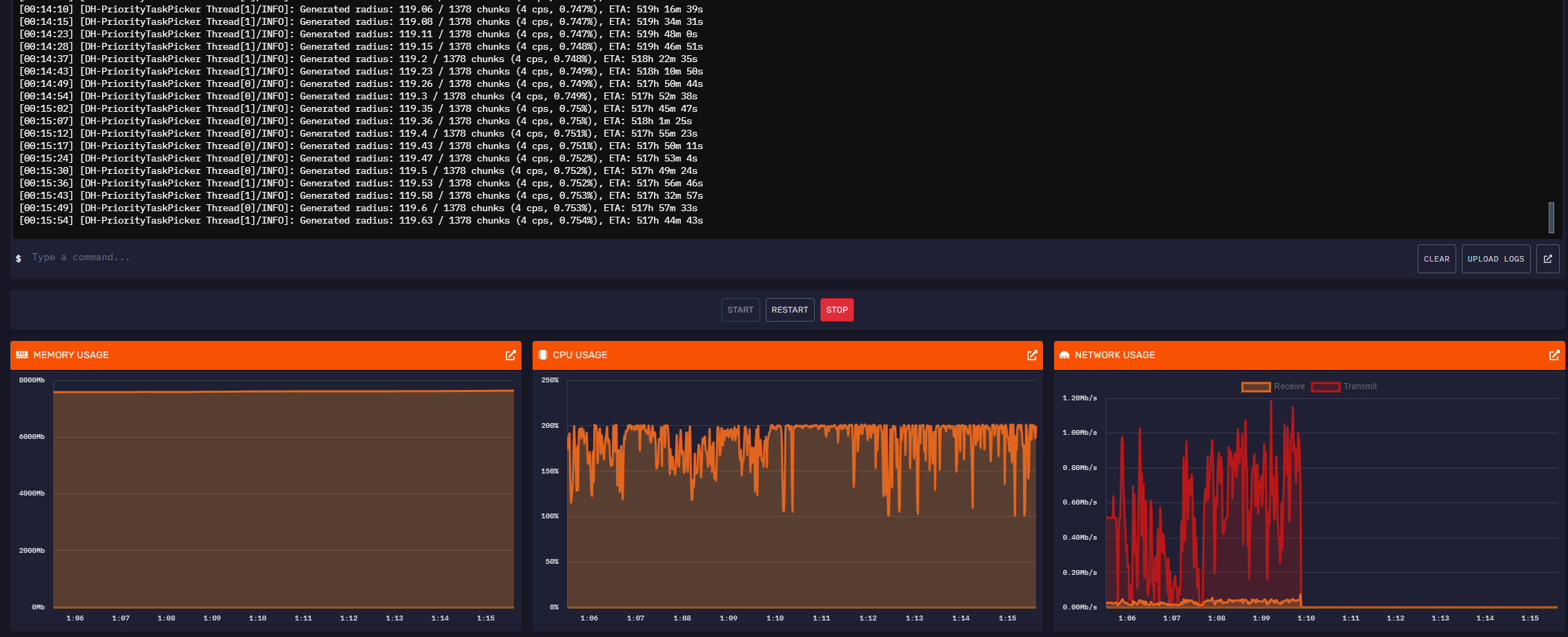1568x637 pixels.
Task: Open CPU Usage chart in popout
Action: click(x=1032, y=355)
